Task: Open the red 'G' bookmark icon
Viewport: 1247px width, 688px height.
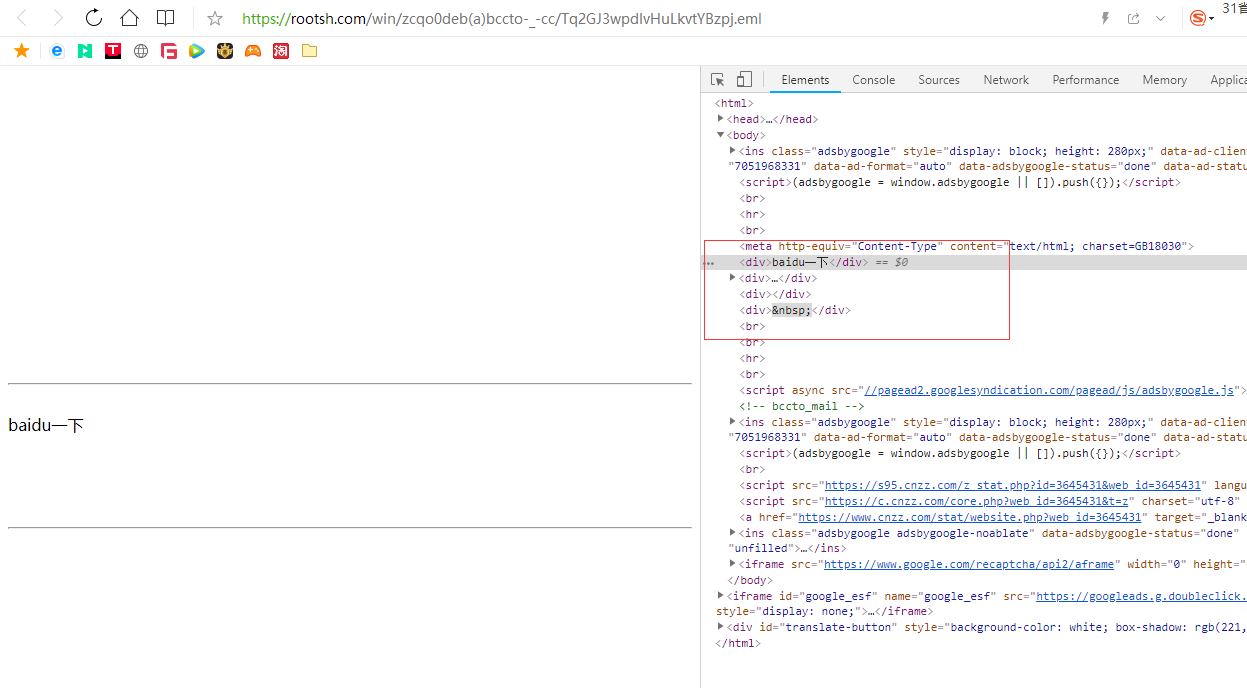Action: click(169, 51)
